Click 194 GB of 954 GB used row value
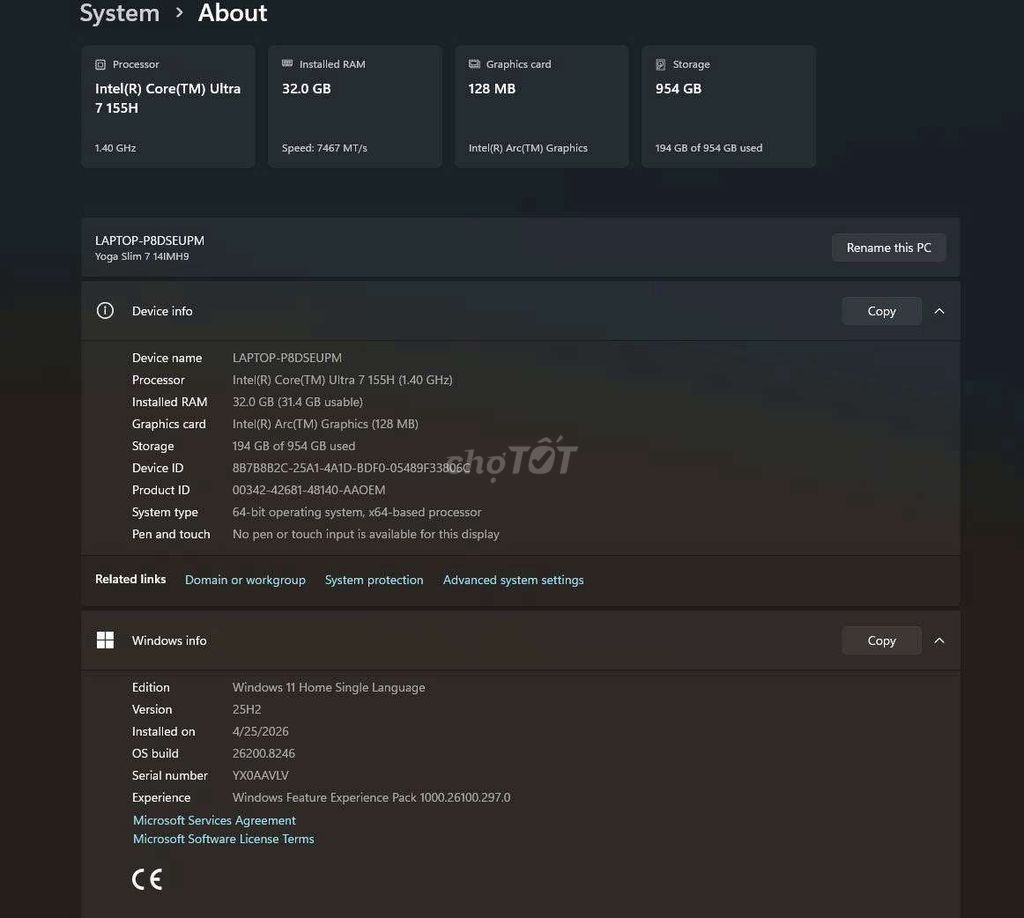 (x=294, y=446)
